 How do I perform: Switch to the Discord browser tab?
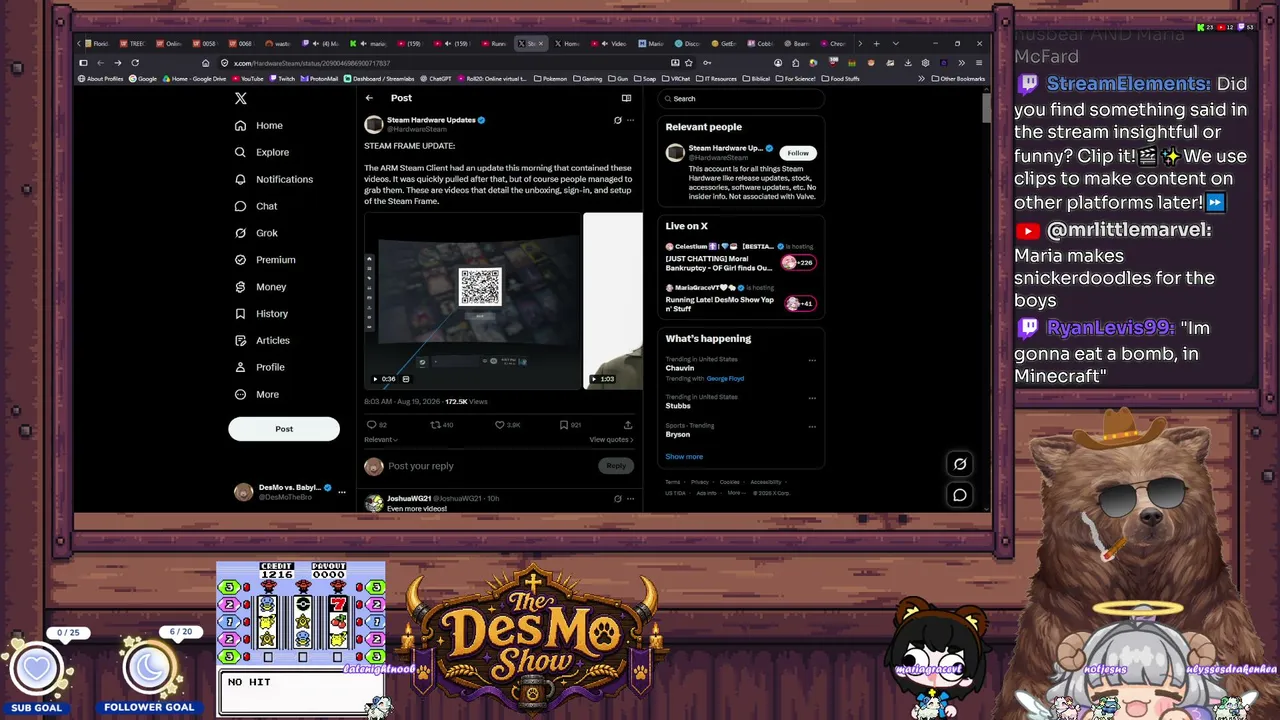687,44
